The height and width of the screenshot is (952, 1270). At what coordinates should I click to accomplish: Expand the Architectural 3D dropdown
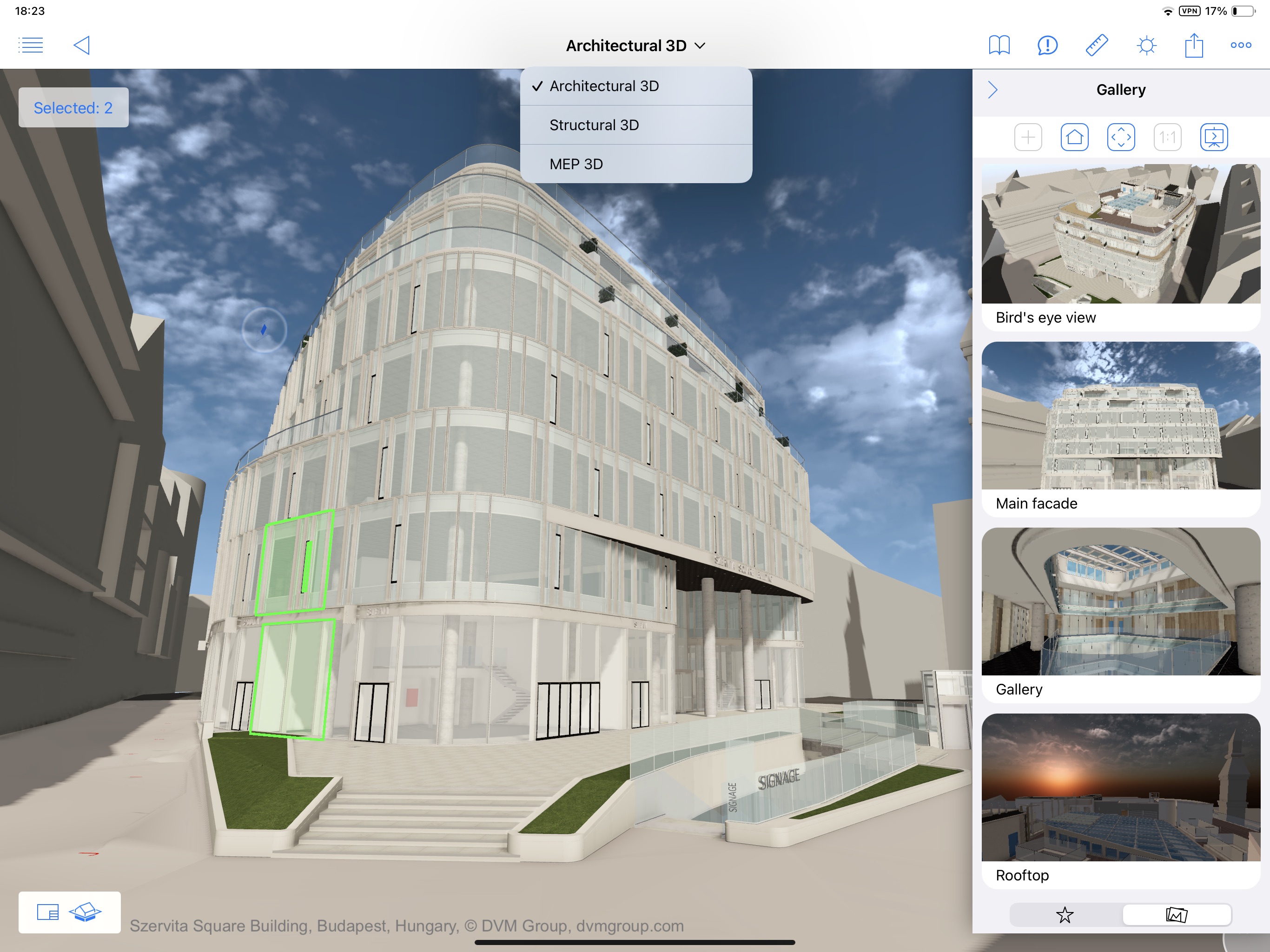(x=634, y=45)
